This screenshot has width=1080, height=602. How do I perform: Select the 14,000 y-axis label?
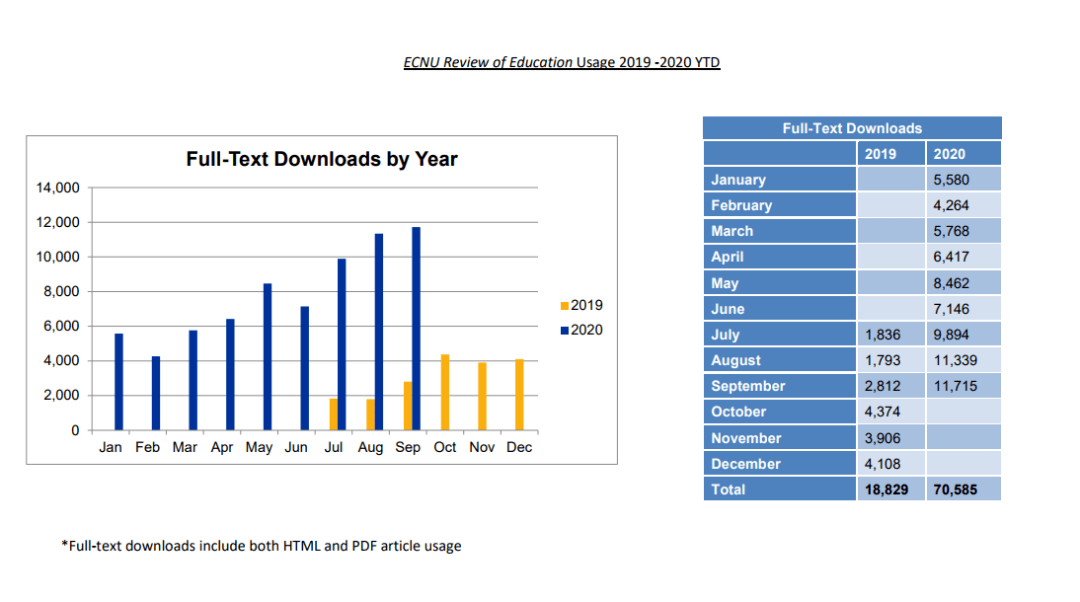coord(58,187)
